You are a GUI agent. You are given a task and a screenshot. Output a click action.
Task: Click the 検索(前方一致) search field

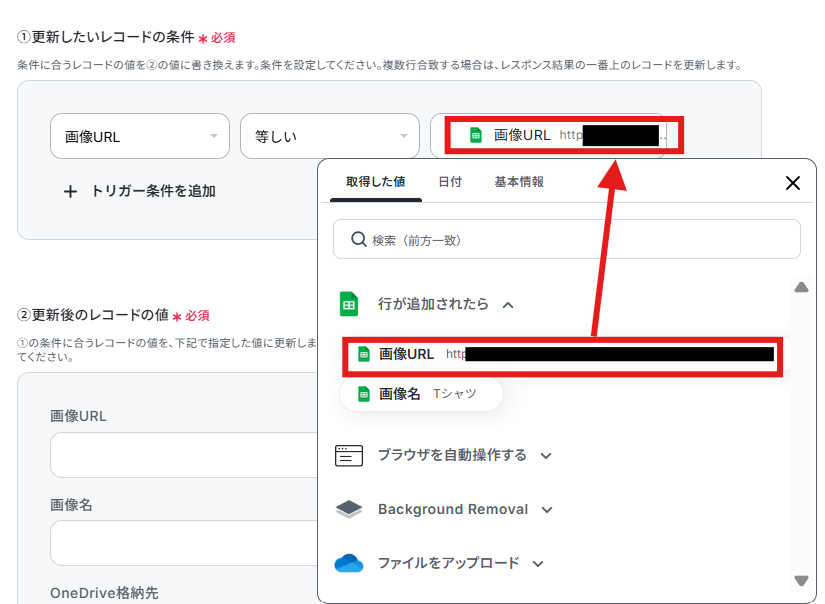tap(567, 239)
